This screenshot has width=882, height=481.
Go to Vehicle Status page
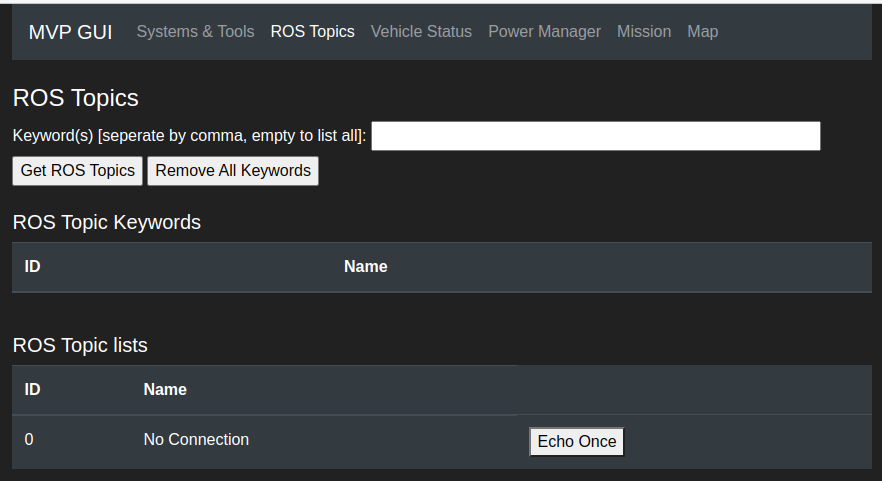[421, 32]
